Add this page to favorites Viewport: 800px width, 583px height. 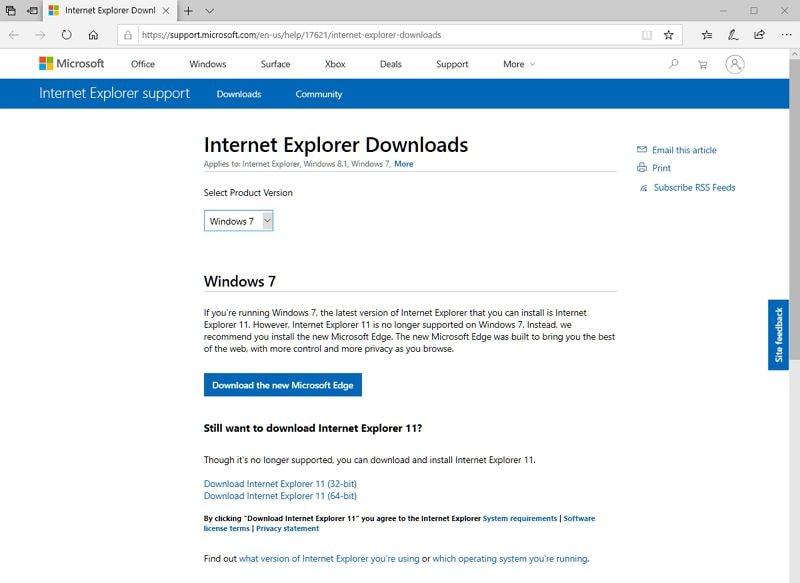click(x=668, y=34)
